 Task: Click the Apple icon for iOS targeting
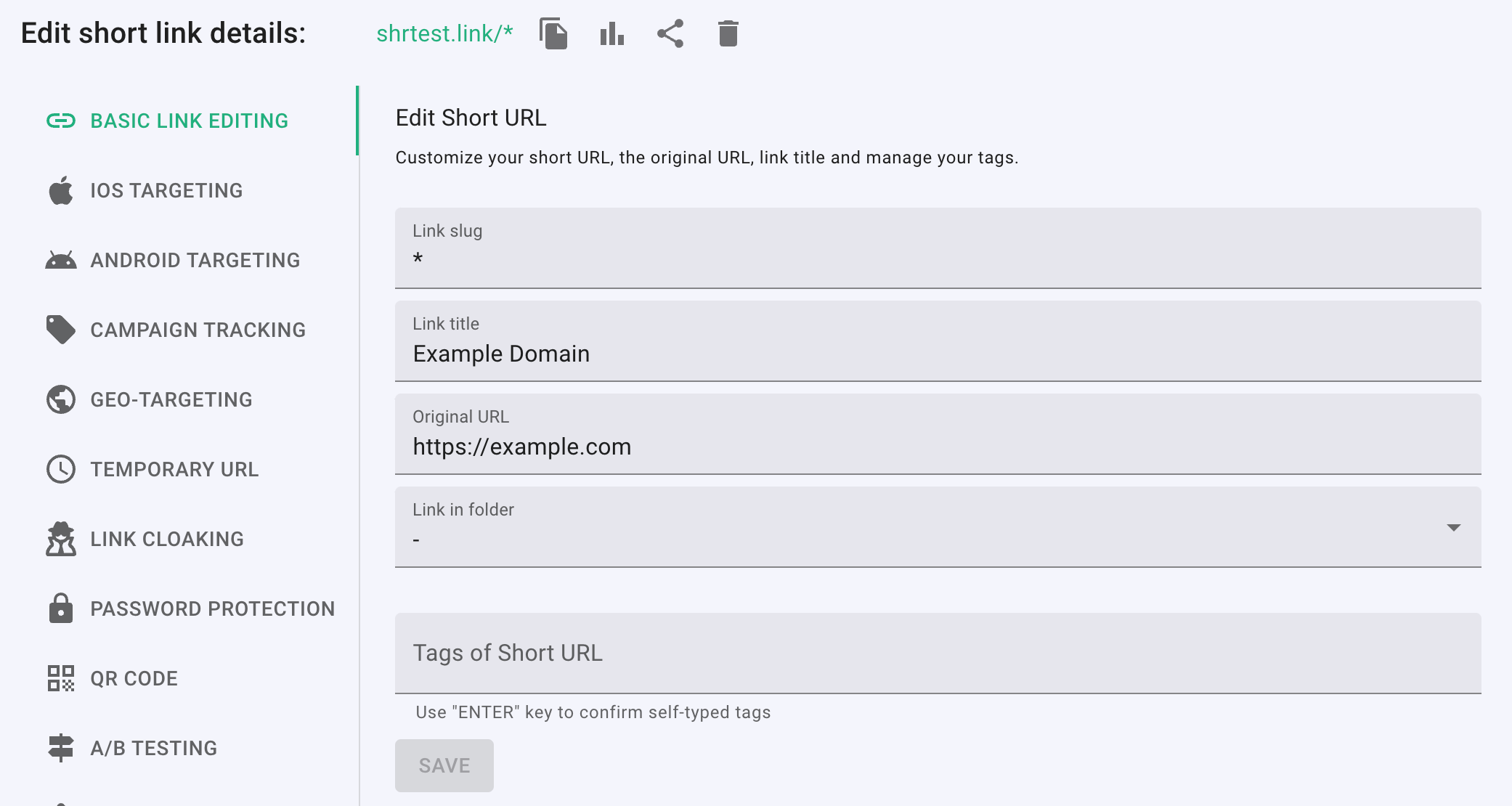click(61, 190)
